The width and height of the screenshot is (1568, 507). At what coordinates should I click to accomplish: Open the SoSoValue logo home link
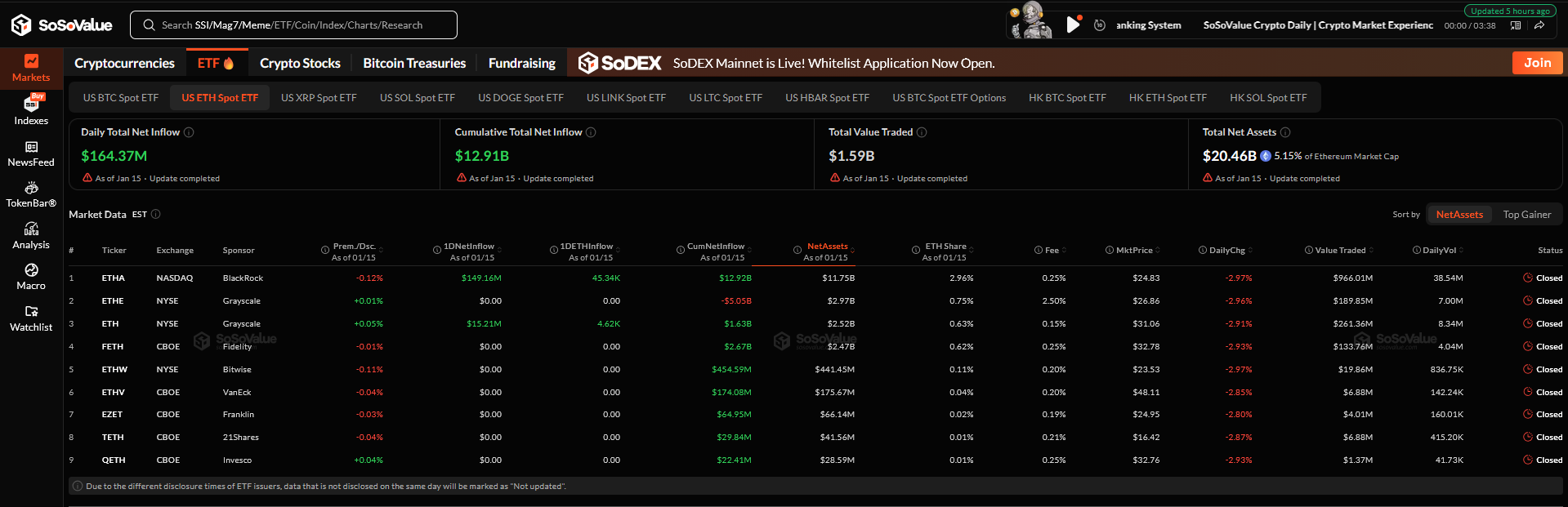[x=62, y=25]
